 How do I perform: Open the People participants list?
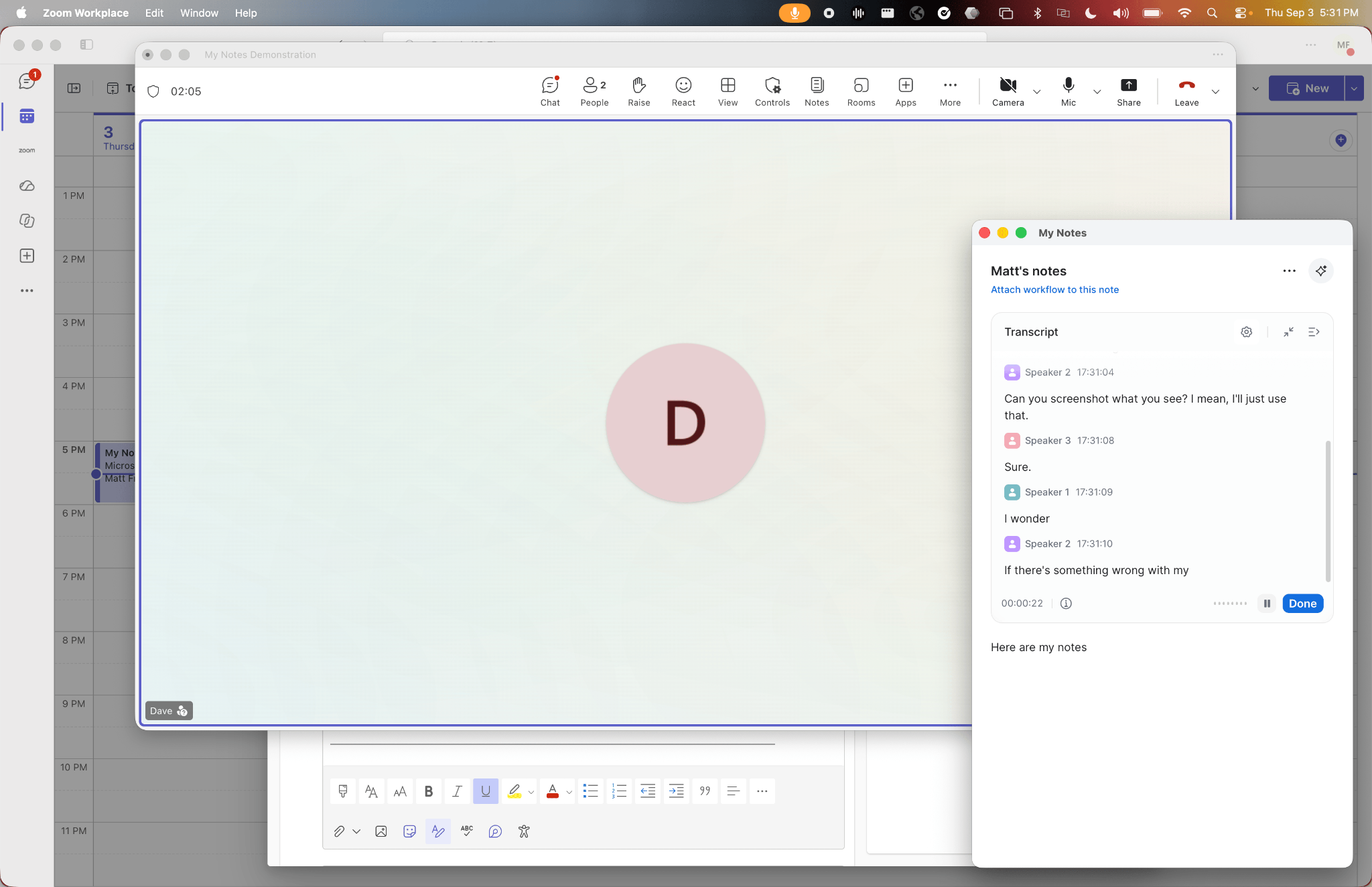tap(594, 91)
